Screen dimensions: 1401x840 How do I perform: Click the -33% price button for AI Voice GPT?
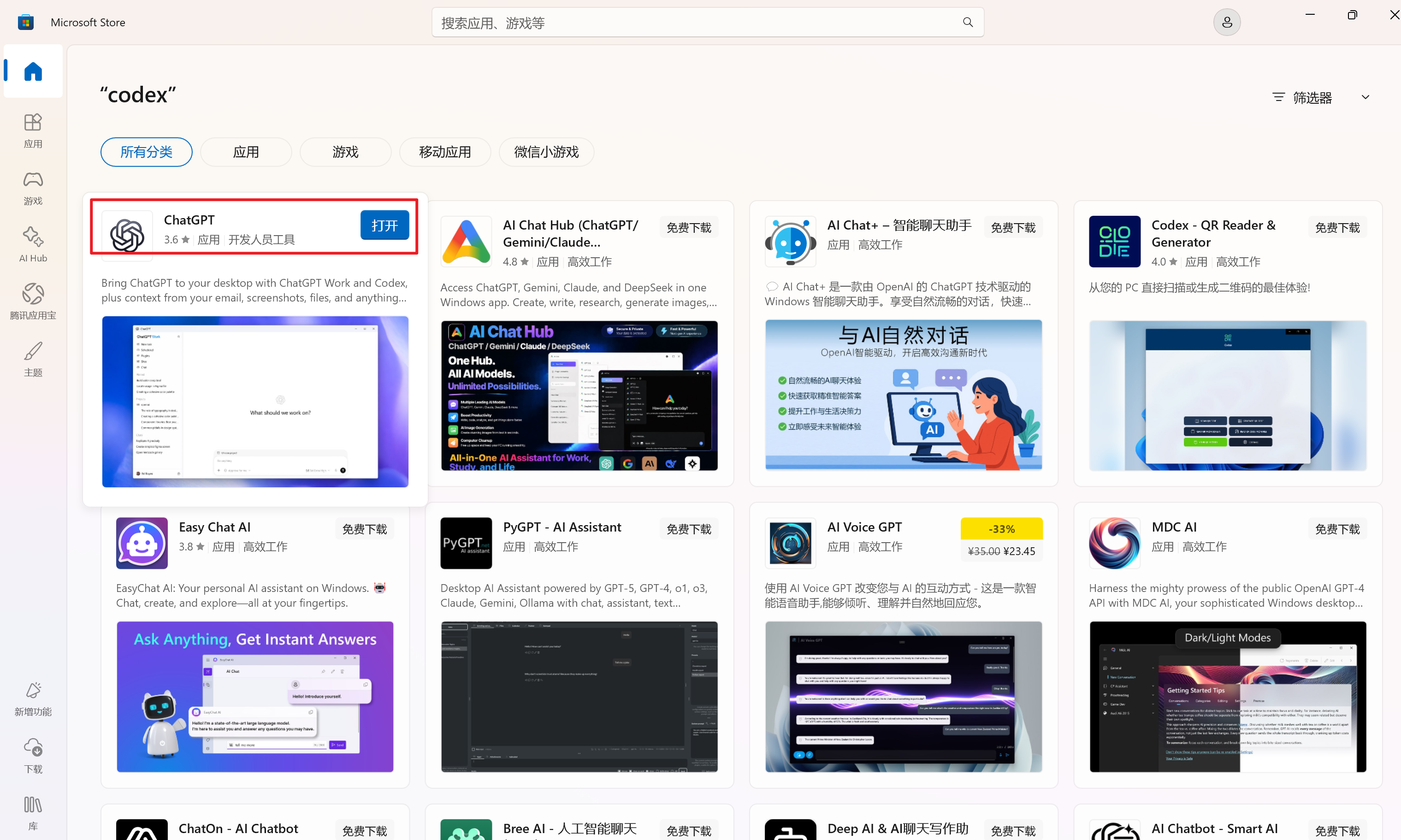tap(1001, 539)
